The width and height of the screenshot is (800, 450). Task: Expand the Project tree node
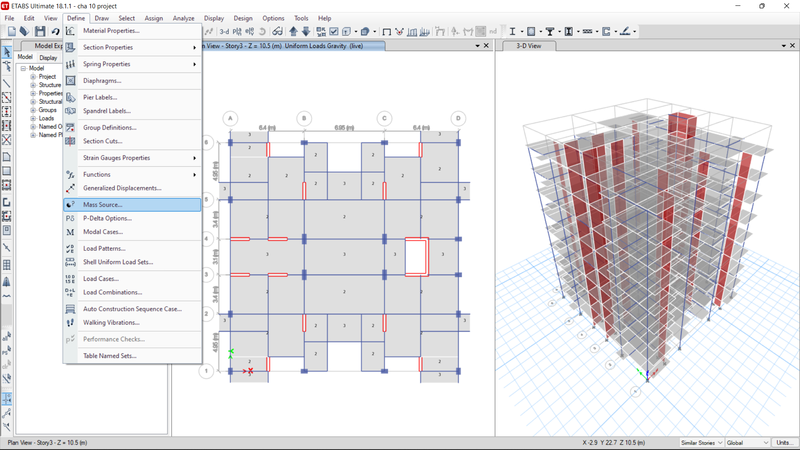click(33, 77)
